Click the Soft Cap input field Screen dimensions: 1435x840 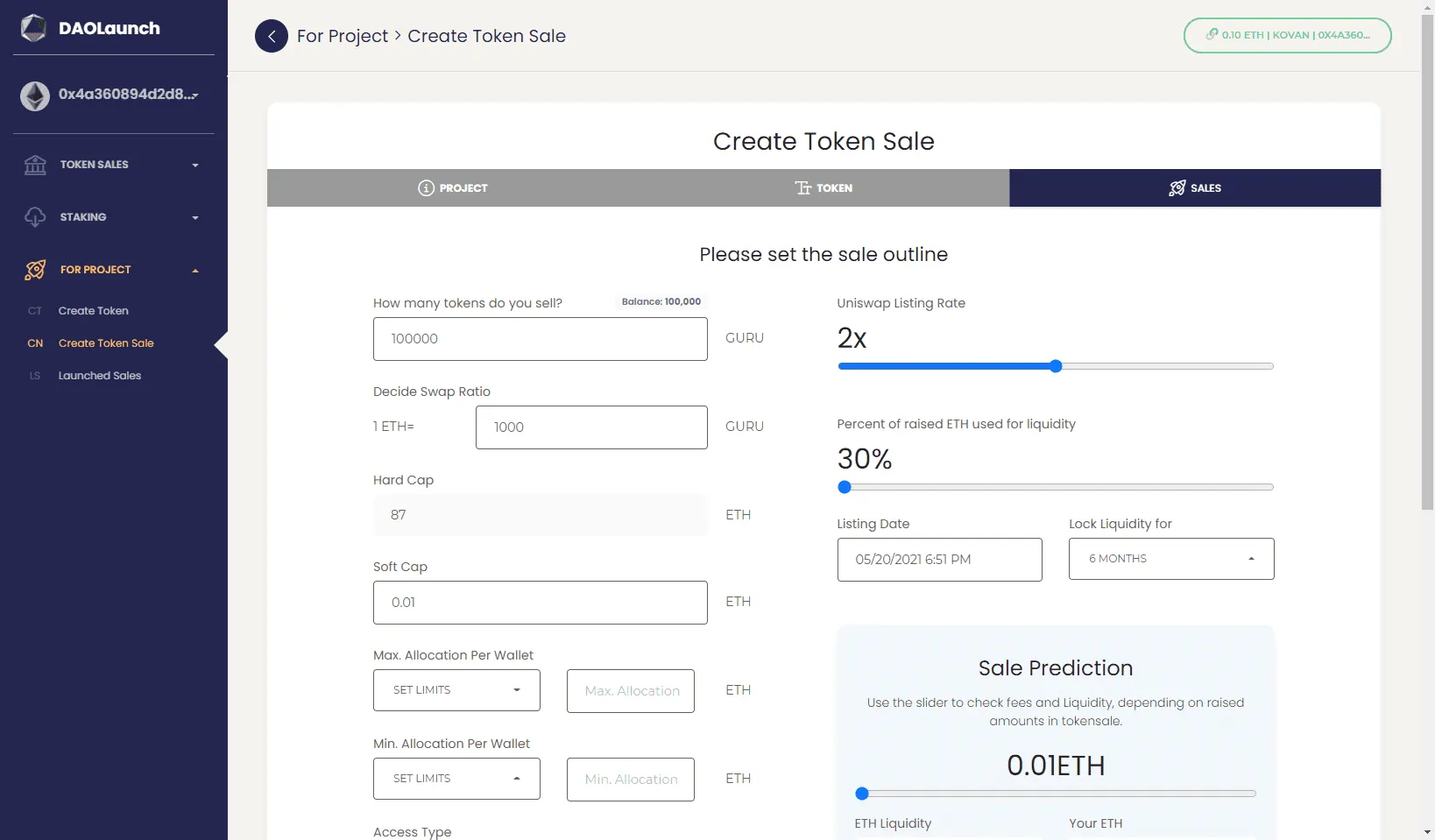pos(540,603)
